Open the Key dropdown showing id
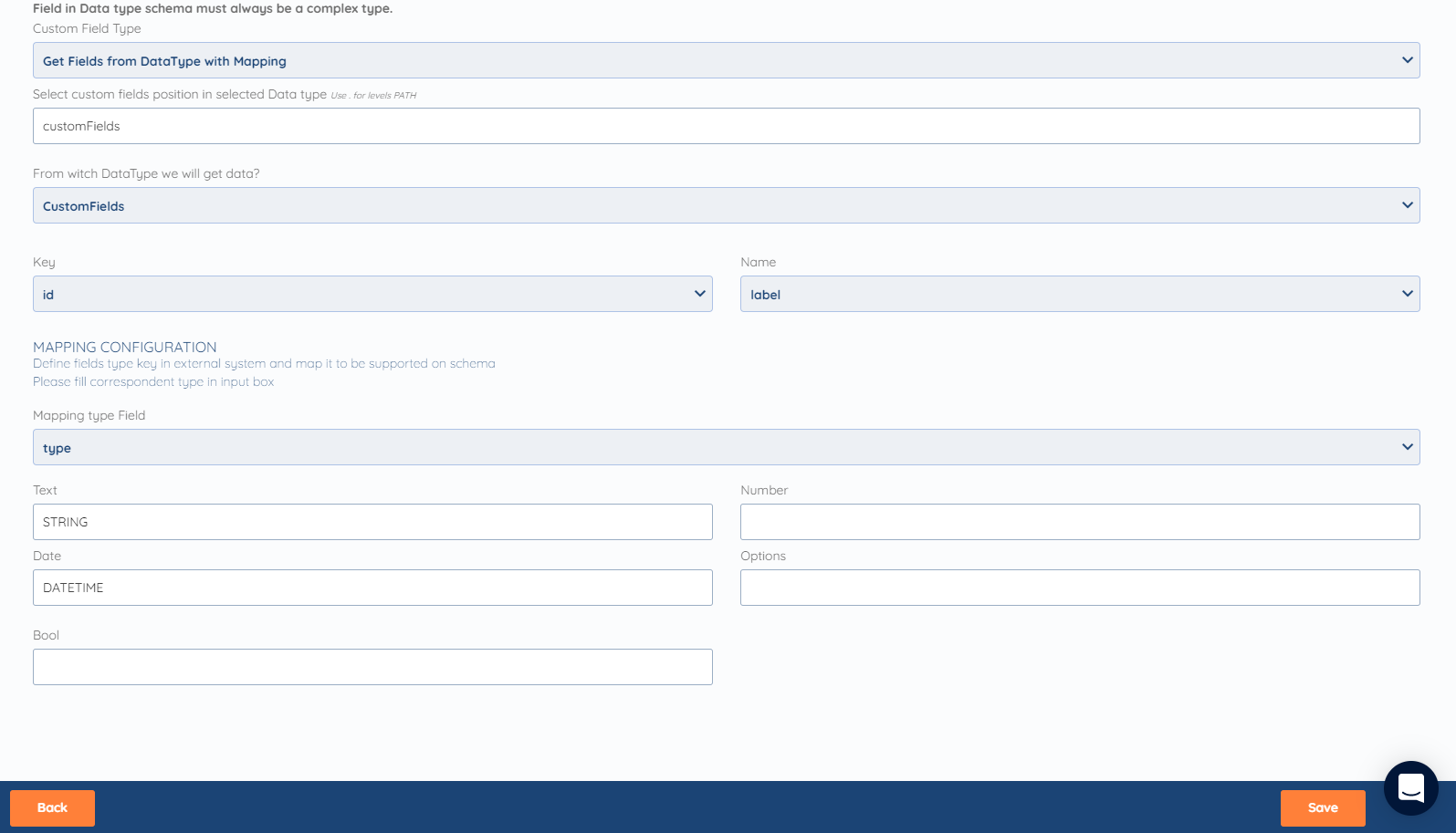This screenshot has height=833, width=1456. 372,294
